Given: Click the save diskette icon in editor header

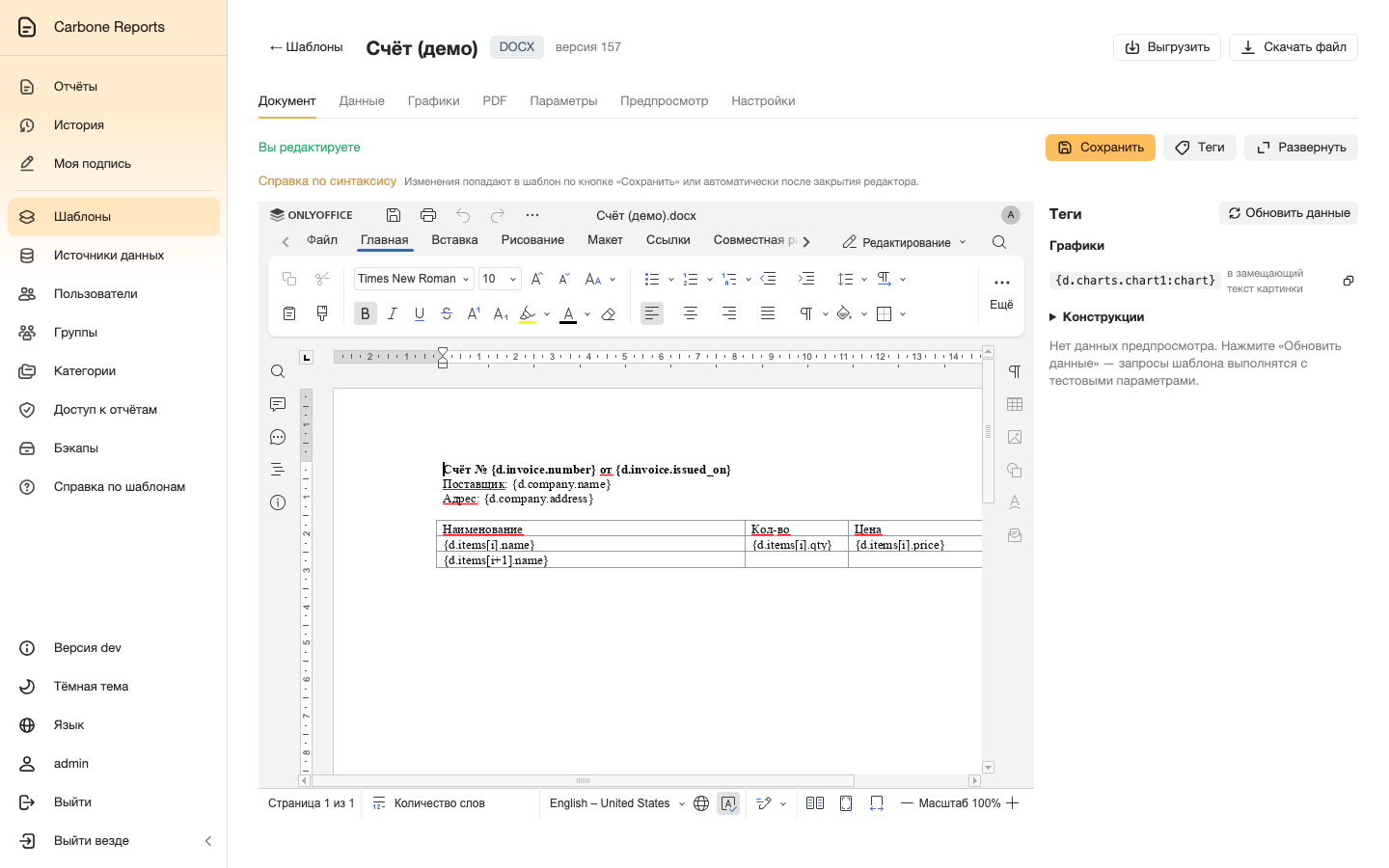Looking at the screenshot, I should (x=393, y=215).
